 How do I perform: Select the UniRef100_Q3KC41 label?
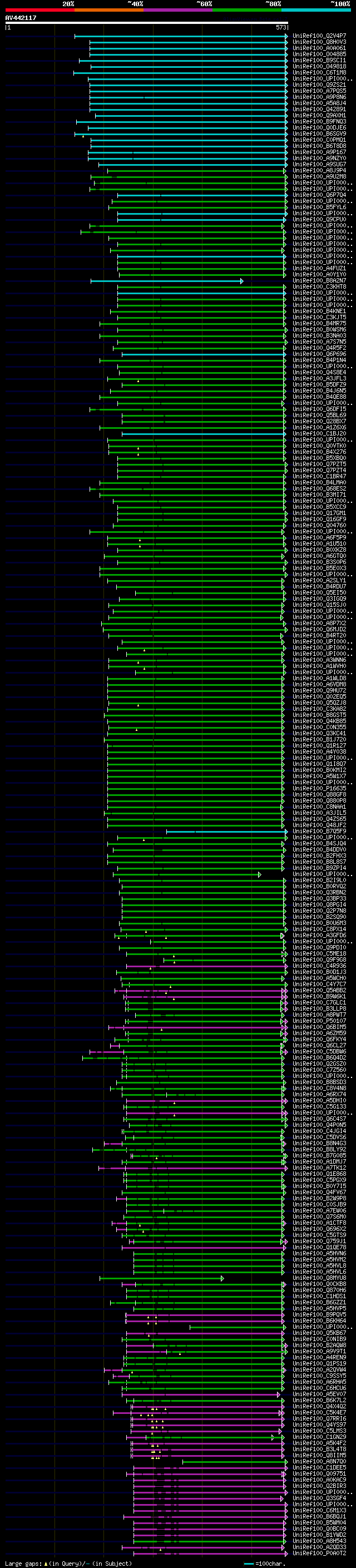(319, 733)
